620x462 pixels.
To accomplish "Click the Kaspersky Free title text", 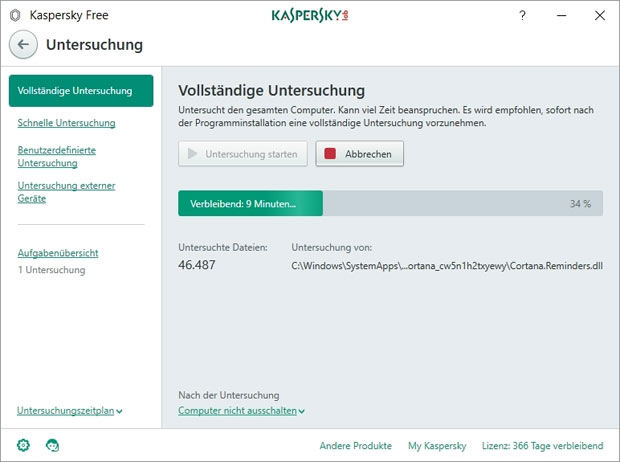I will tap(69, 15).
